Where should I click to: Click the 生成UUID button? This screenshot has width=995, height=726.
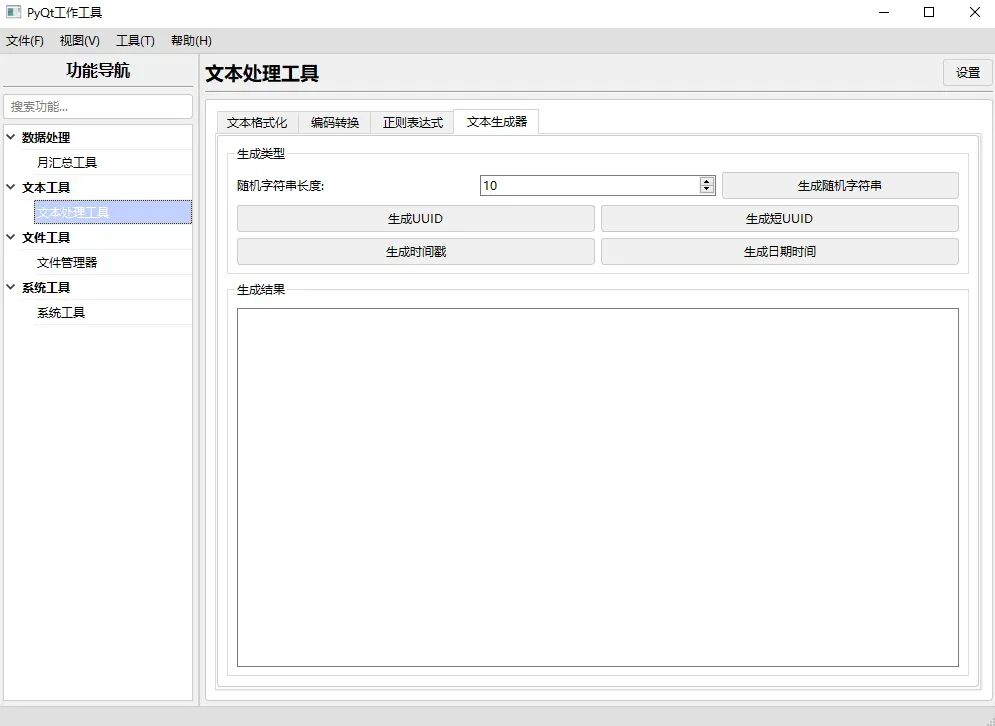click(x=416, y=218)
